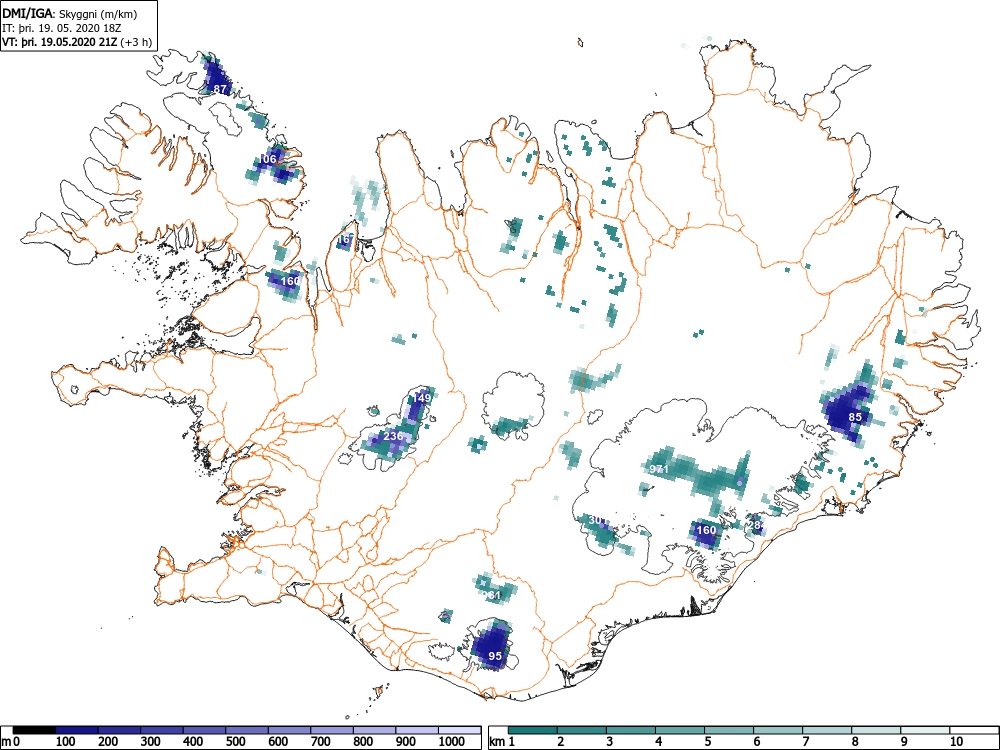This screenshot has height=750, width=1000.
Task: Pick the 400–500 m legend swatch
Action: (204, 730)
